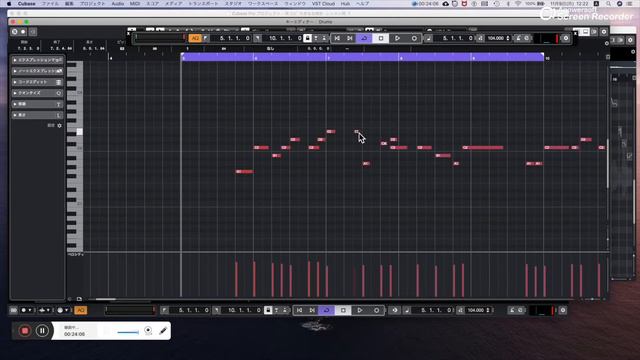Viewport: 640px width, 360px height.
Task: Adjust tempo stepper in bottom transport bar
Action: coord(488,310)
